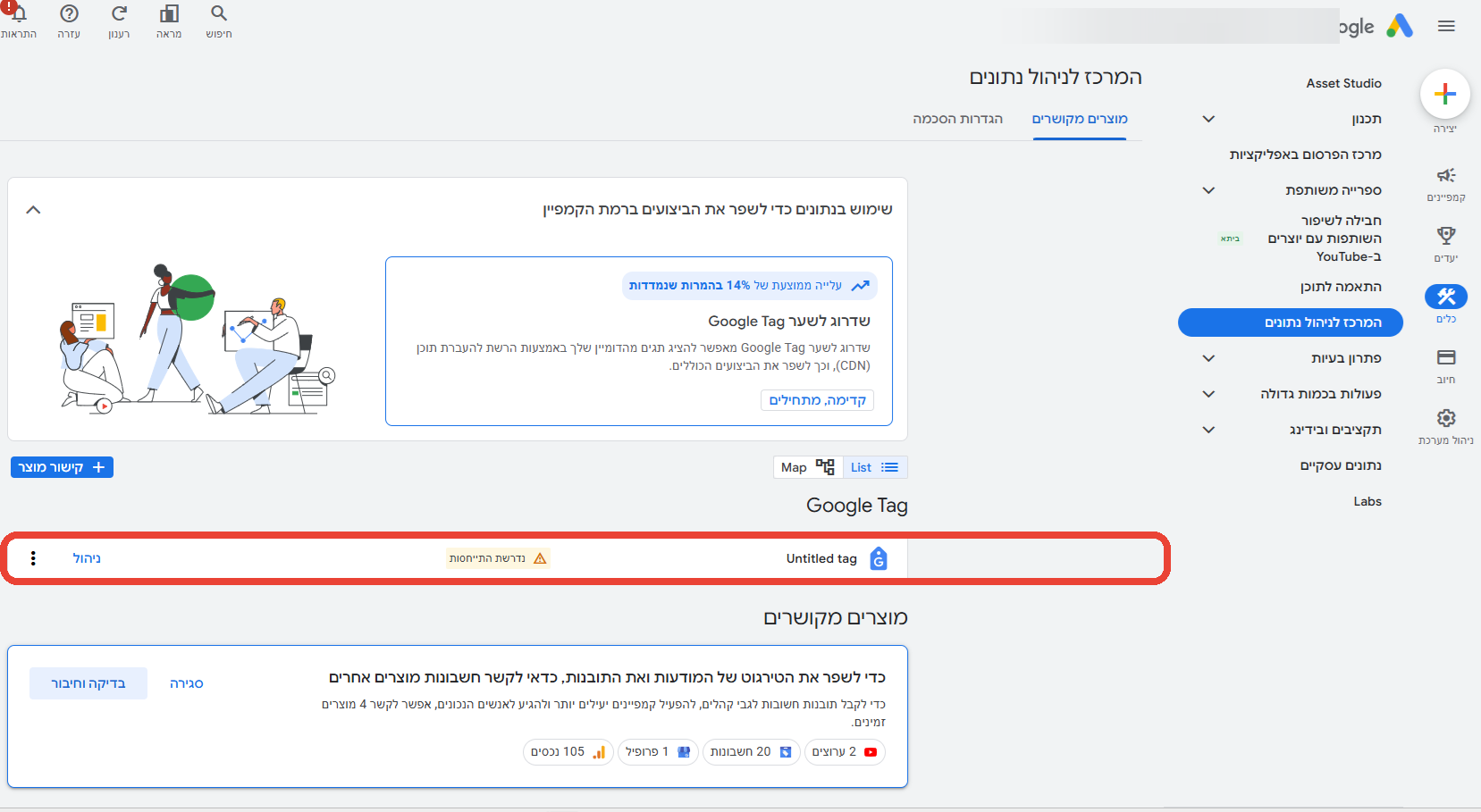Open the search (חיפוש) magnifier icon
Screen dimensions: 1481x812
pos(219,14)
